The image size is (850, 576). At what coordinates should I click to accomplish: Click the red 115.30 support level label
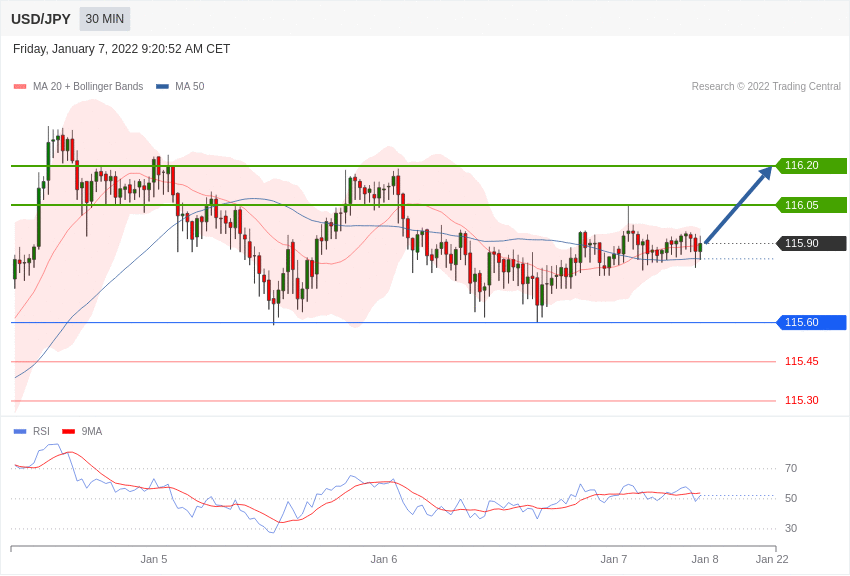(801, 400)
